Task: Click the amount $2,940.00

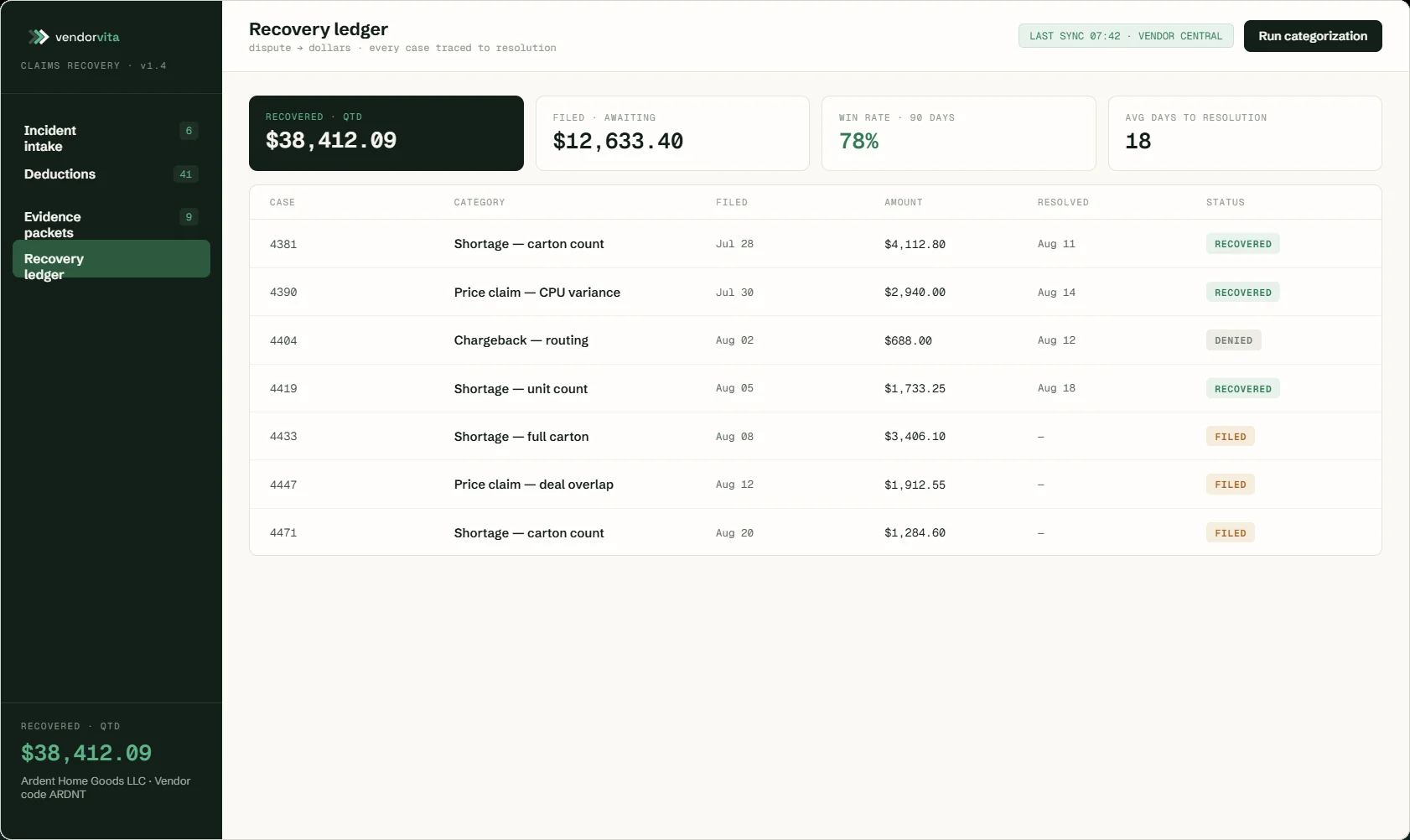Action: 915,293
